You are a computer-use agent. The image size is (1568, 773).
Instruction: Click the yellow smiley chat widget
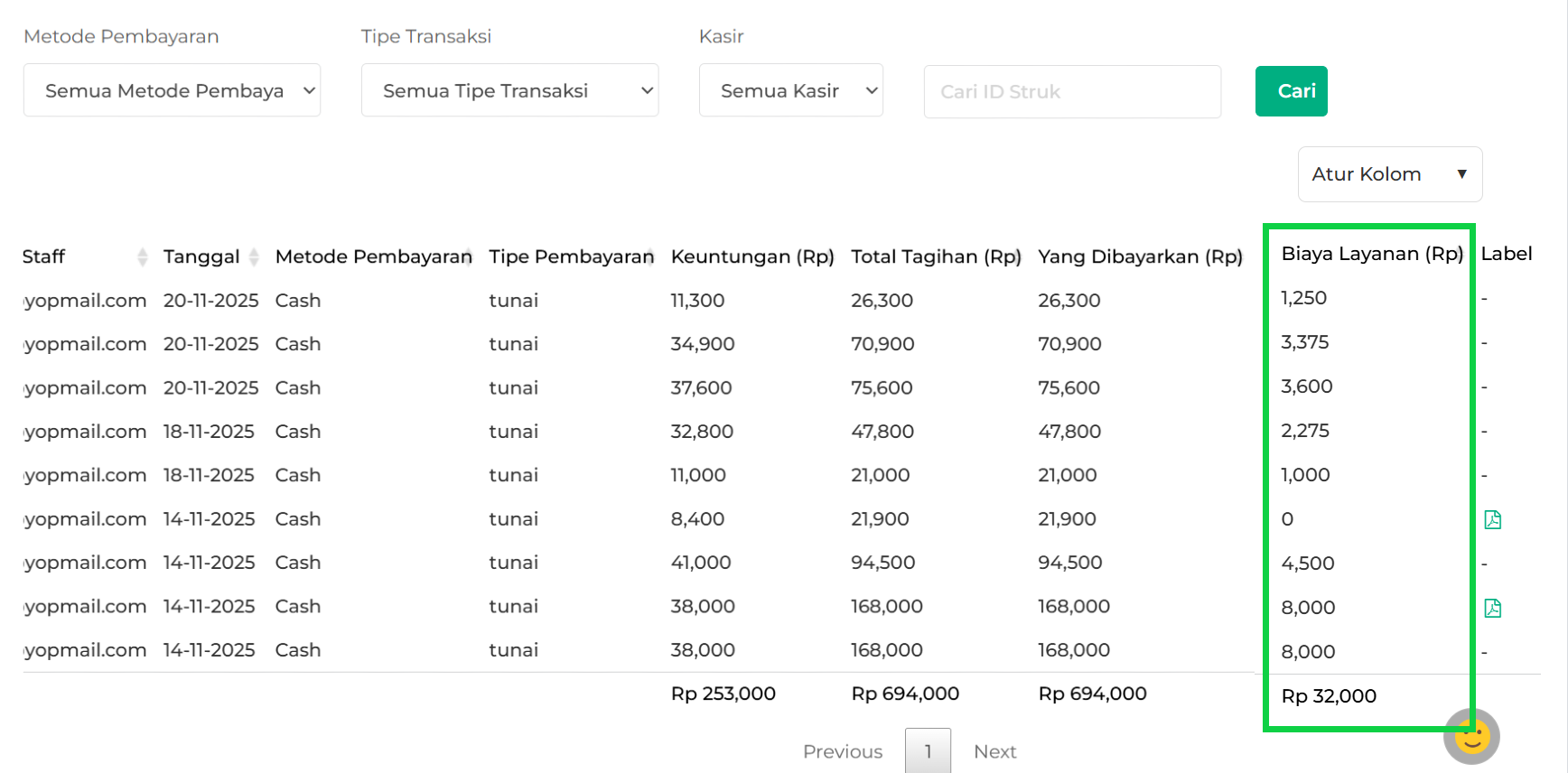pos(1471,737)
